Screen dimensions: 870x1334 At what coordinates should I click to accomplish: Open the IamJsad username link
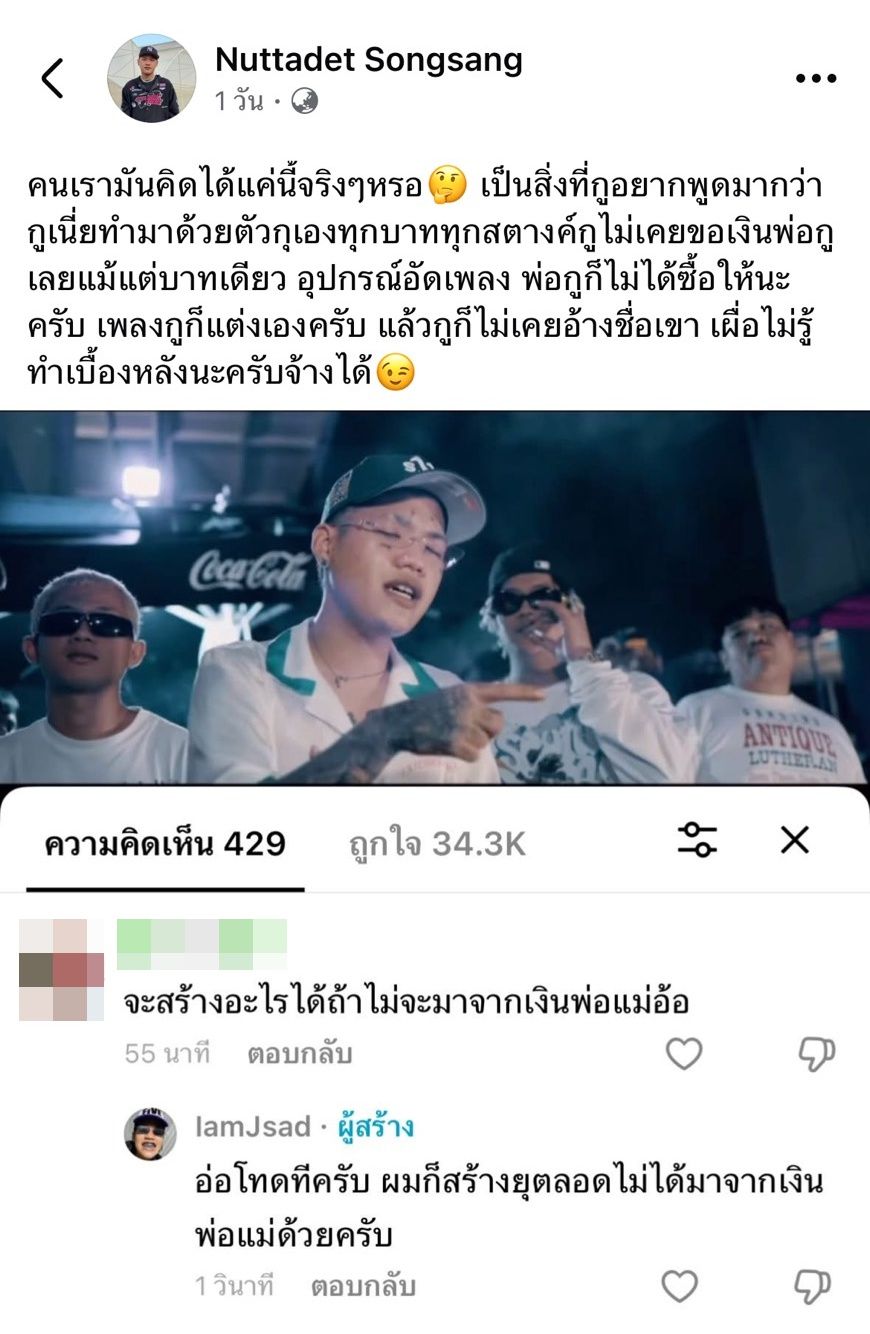[x=253, y=1127]
